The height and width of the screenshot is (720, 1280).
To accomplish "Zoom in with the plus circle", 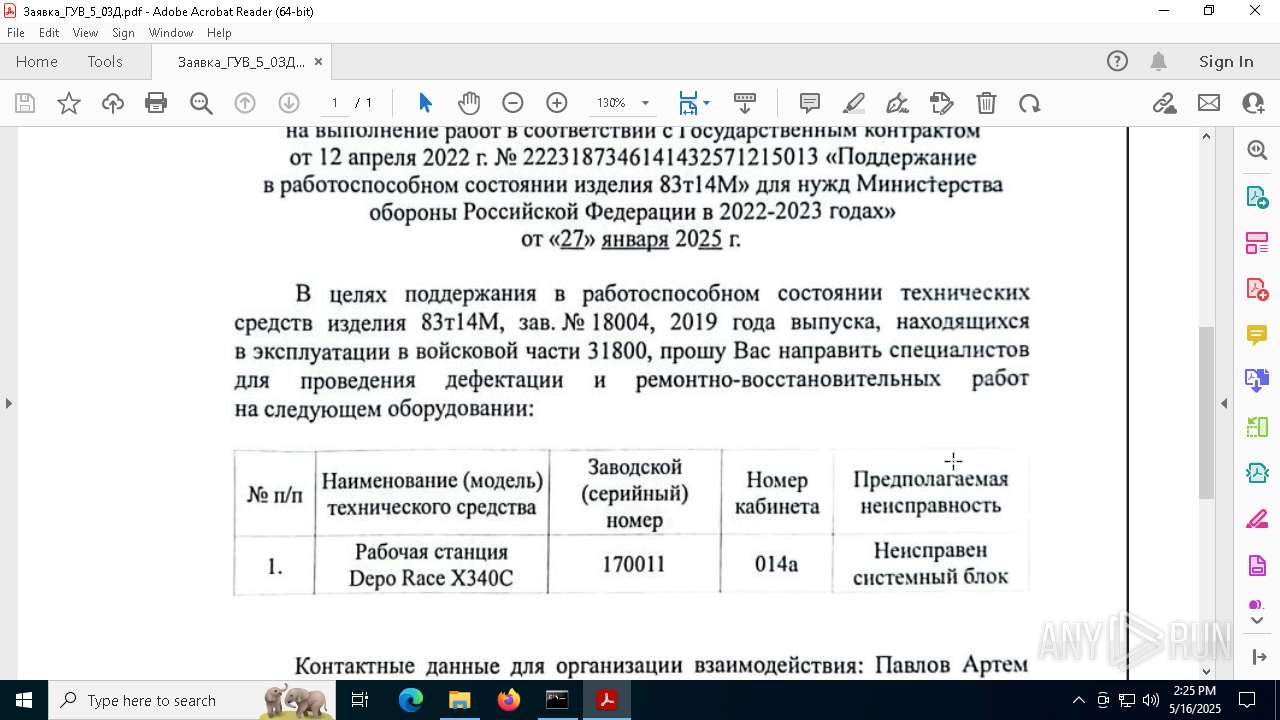I will (557, 103).
